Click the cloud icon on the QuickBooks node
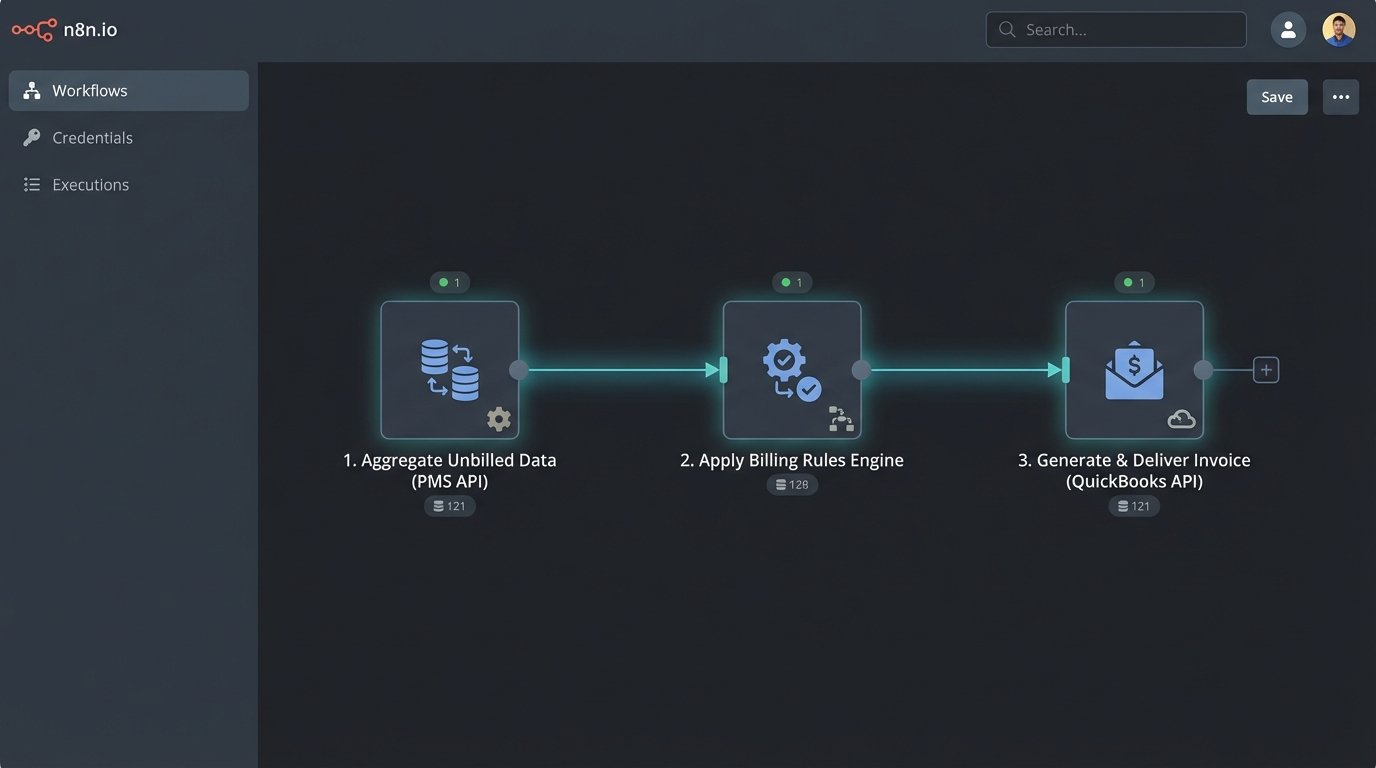The width and height of the screenshot is (1376, 768). point(1182,419)
